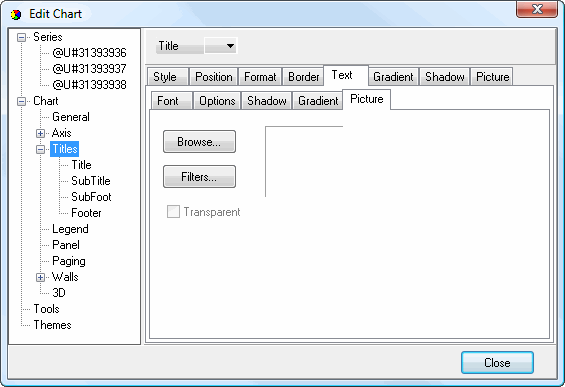The width and height of the screenshot is (565, 387).
Task: Collapse the Chart tree node
Action: click(22, 101)
